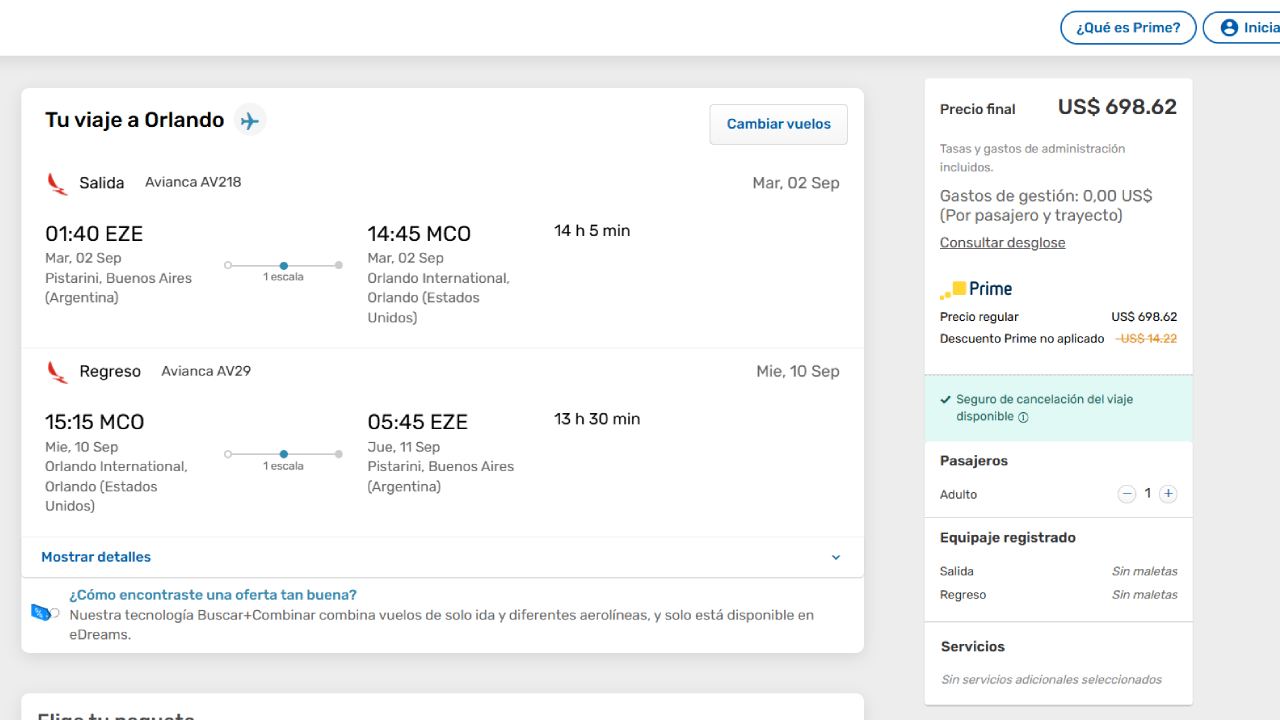The width and height of the screenshot is (1280, 720).
Task: Open Mostrar detalles link
Action: pyautogui.click(x=96, y=557)
